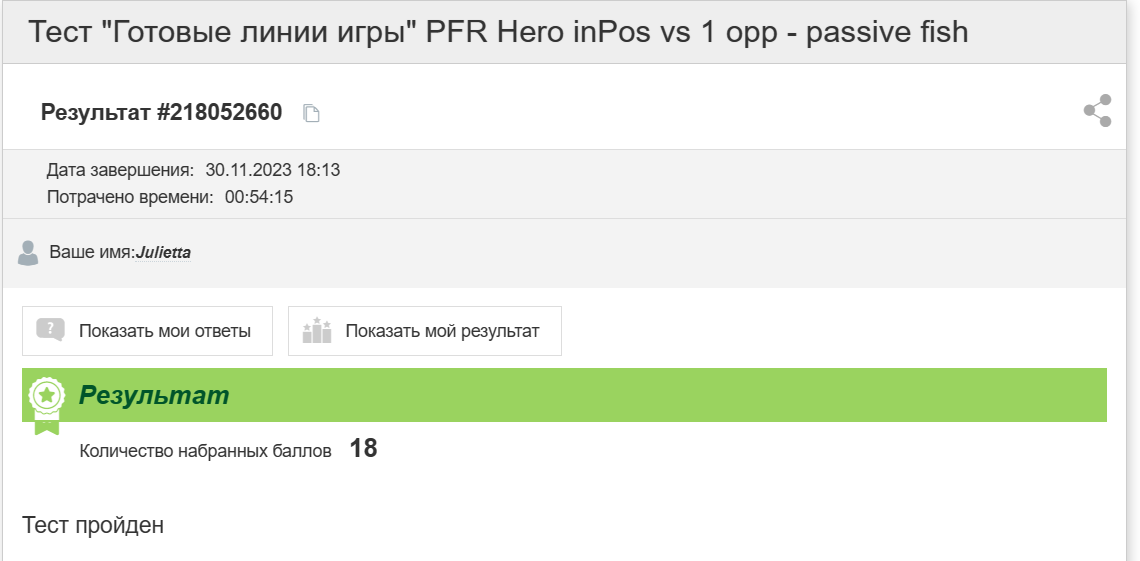Click the copy result number icon
Image resolution: width=1140 pixels, height=561 pixels.
311,113
